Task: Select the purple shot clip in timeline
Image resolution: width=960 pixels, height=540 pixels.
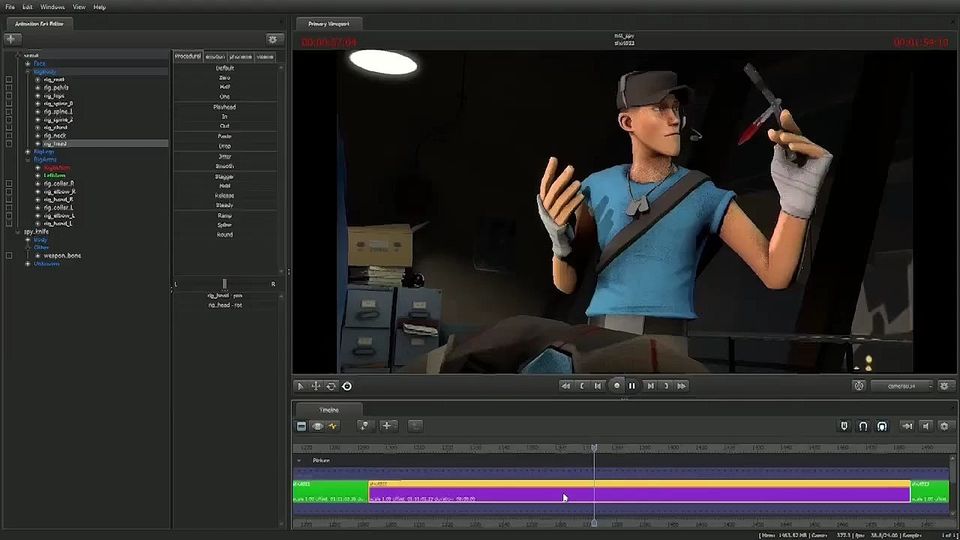Action: (x=639, y=492)
